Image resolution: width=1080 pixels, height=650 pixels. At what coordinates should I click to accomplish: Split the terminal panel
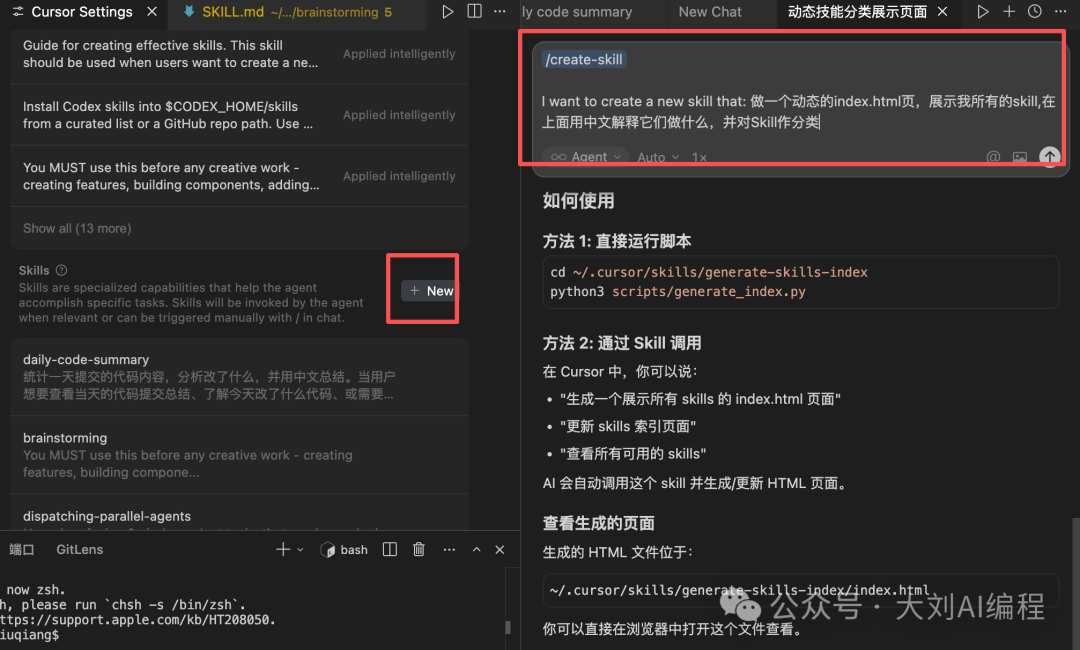coord(390,549)
